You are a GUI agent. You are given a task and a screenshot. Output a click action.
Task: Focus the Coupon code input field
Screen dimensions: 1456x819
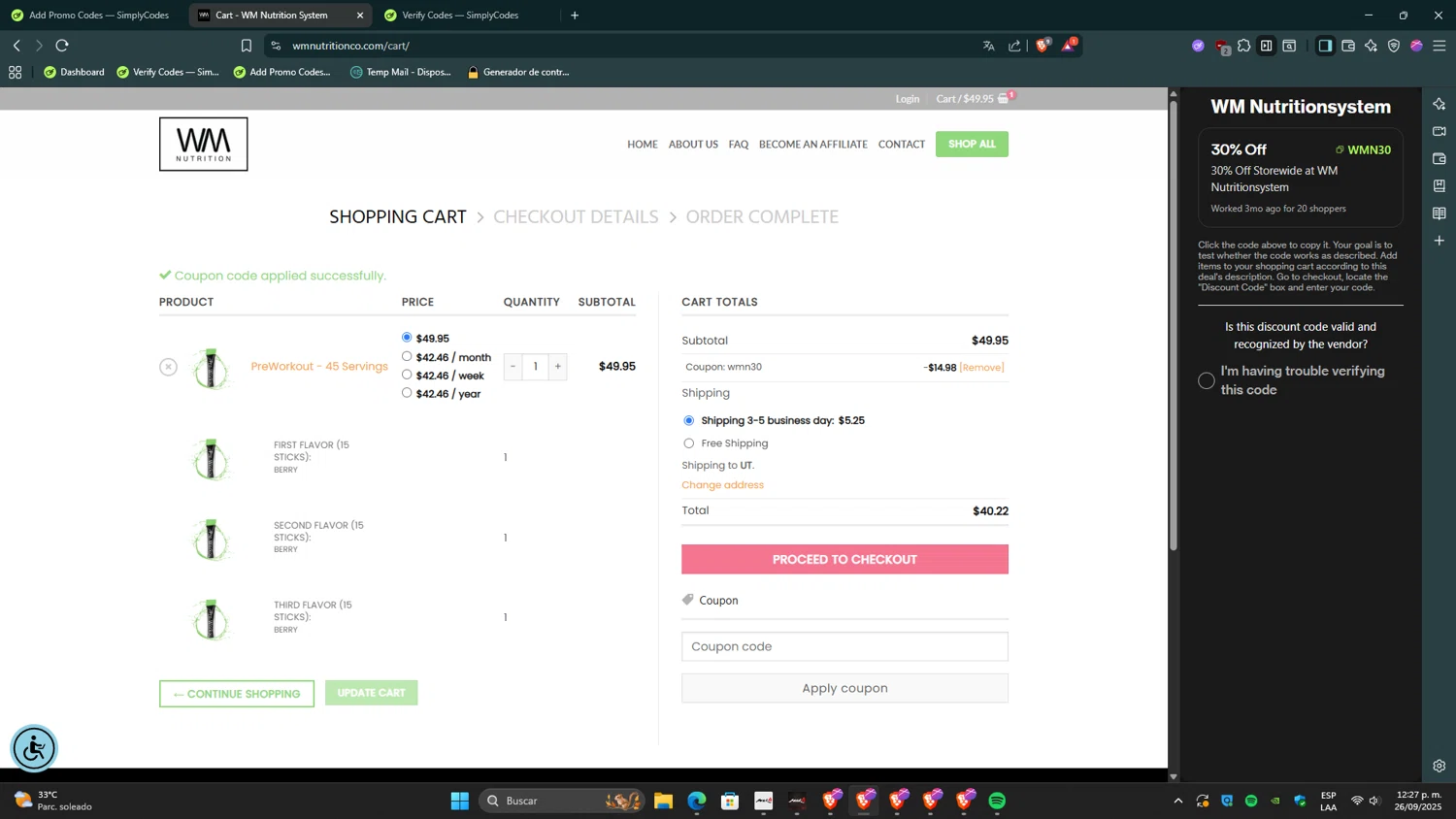point(844,646)
